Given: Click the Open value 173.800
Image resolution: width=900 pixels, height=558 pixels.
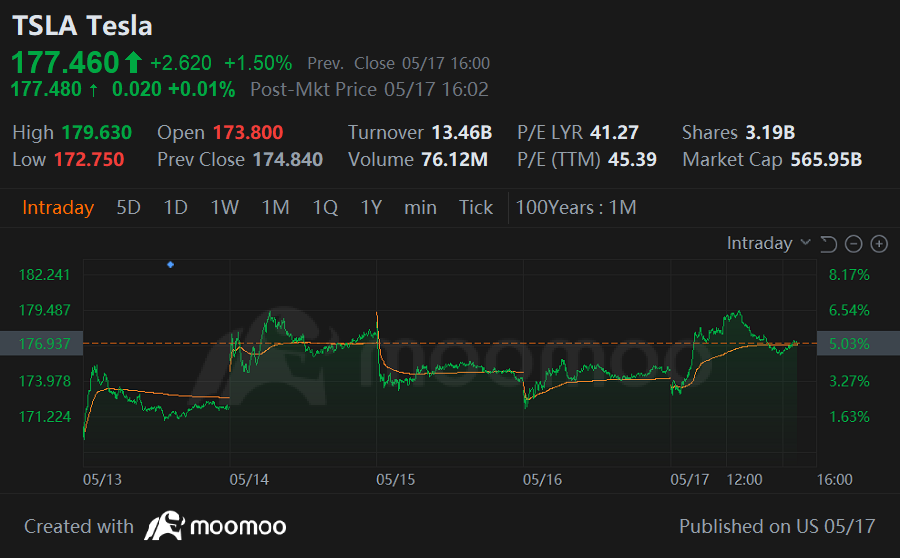Looking at the screenshot, I should (248, 133).
